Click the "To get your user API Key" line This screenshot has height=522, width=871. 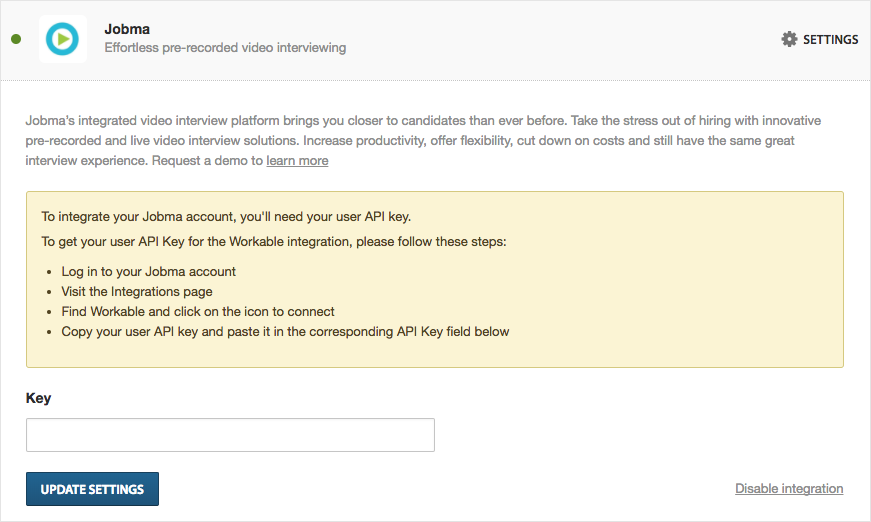click(274, 242)
